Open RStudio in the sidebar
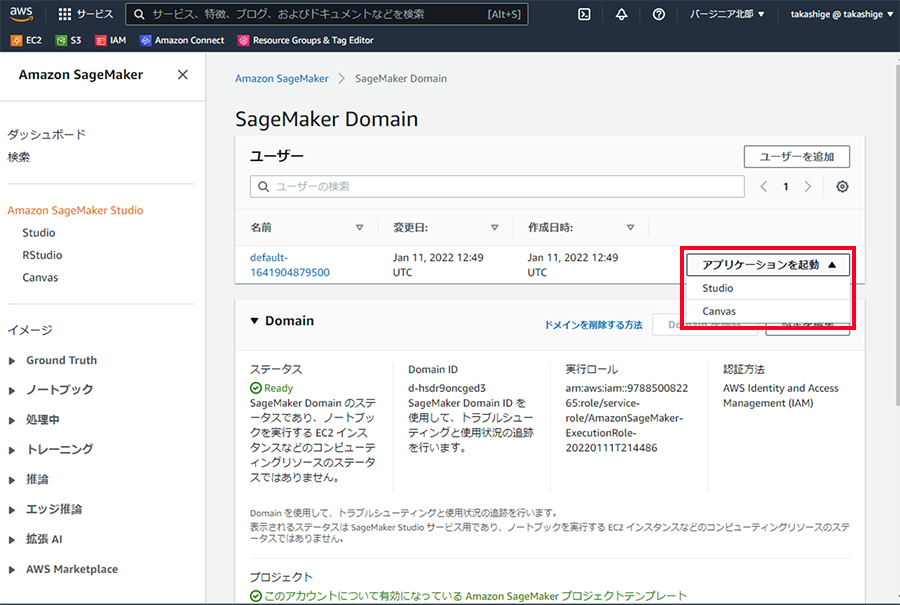Screen dimensions: 900x605 point(42,255)
